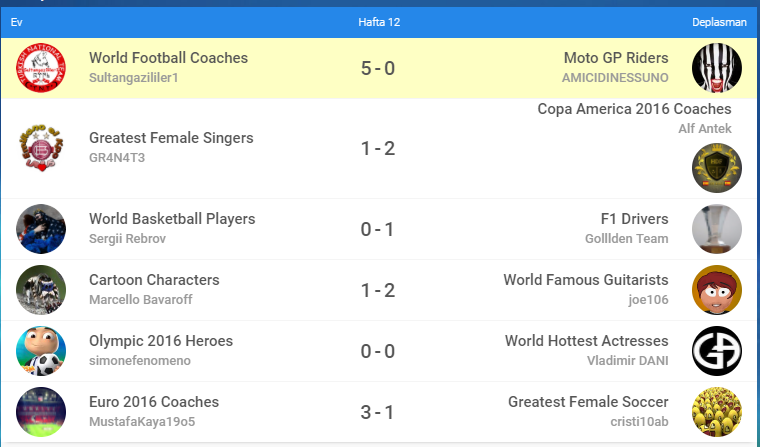
Task: View the 3 - 1 match result
Action: click(x=378, y=413)
